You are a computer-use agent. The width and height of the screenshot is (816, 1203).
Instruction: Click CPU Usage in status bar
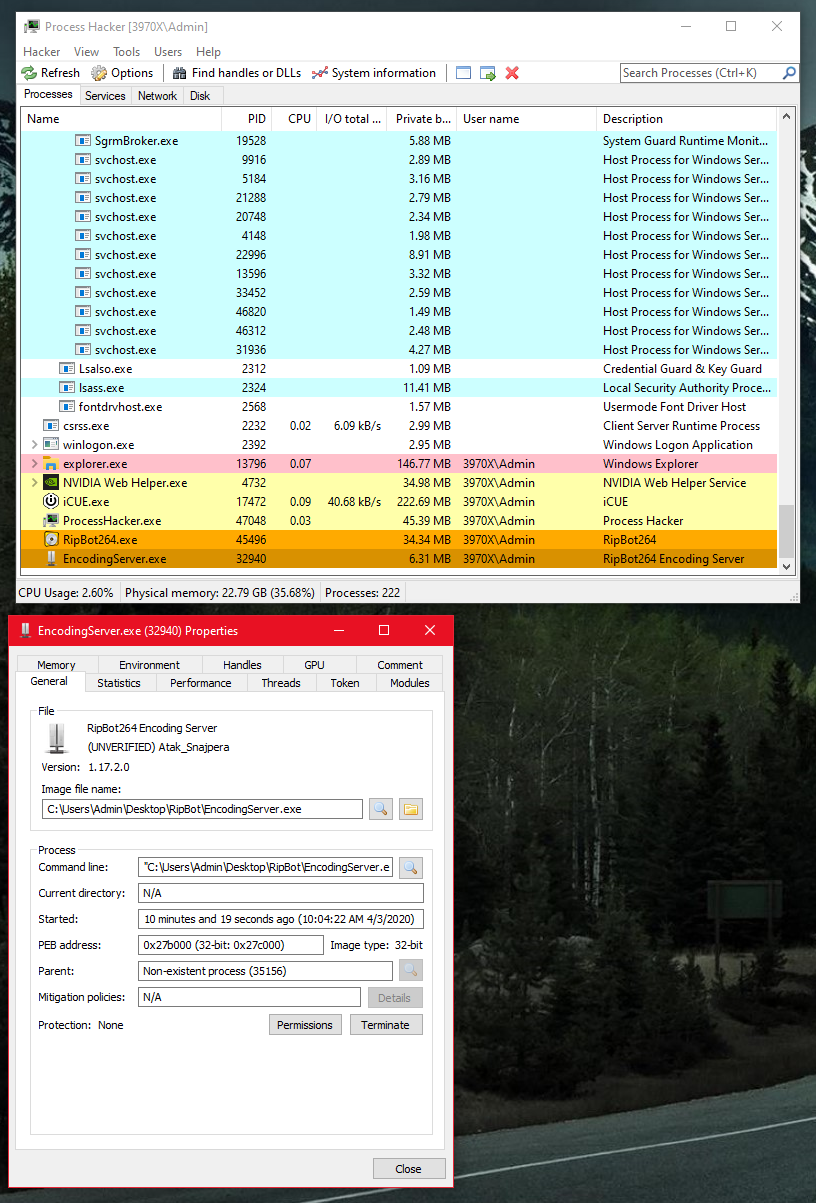point(66,593)
